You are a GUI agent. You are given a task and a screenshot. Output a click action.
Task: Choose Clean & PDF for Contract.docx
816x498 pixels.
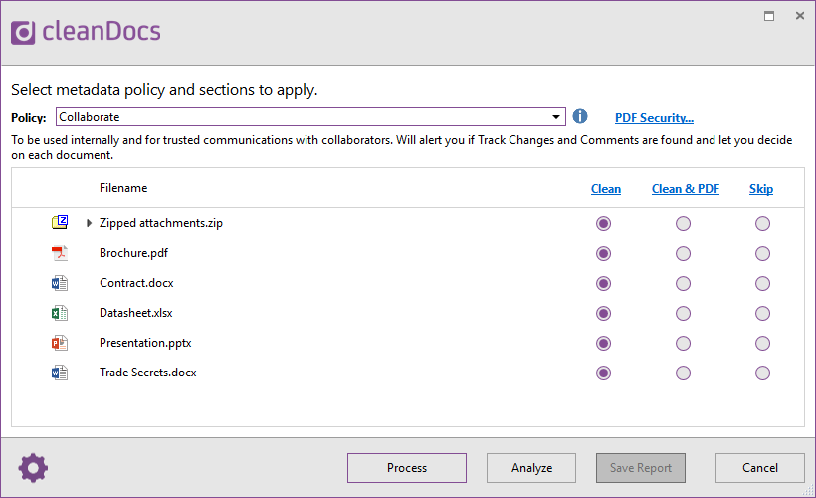click(683, 284)
